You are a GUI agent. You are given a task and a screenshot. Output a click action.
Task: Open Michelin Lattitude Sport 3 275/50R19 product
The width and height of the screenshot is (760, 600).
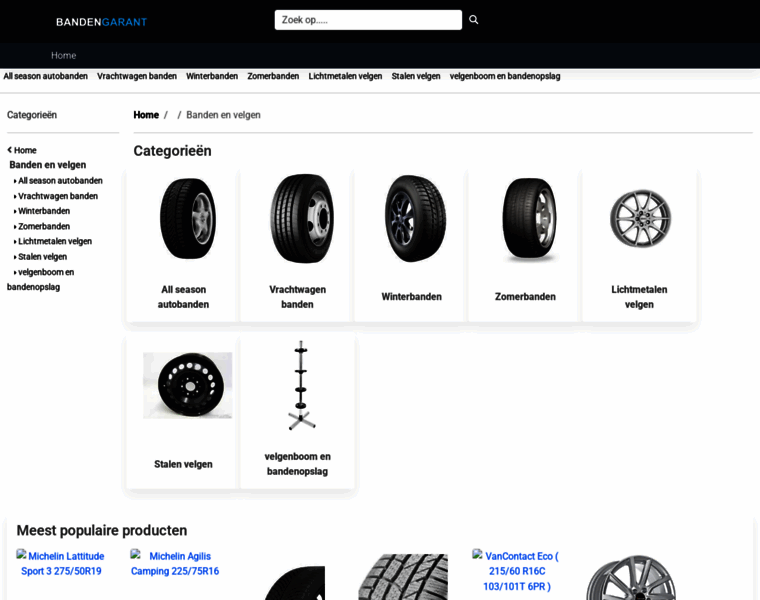pyautogui.click(x=61, y=564)
